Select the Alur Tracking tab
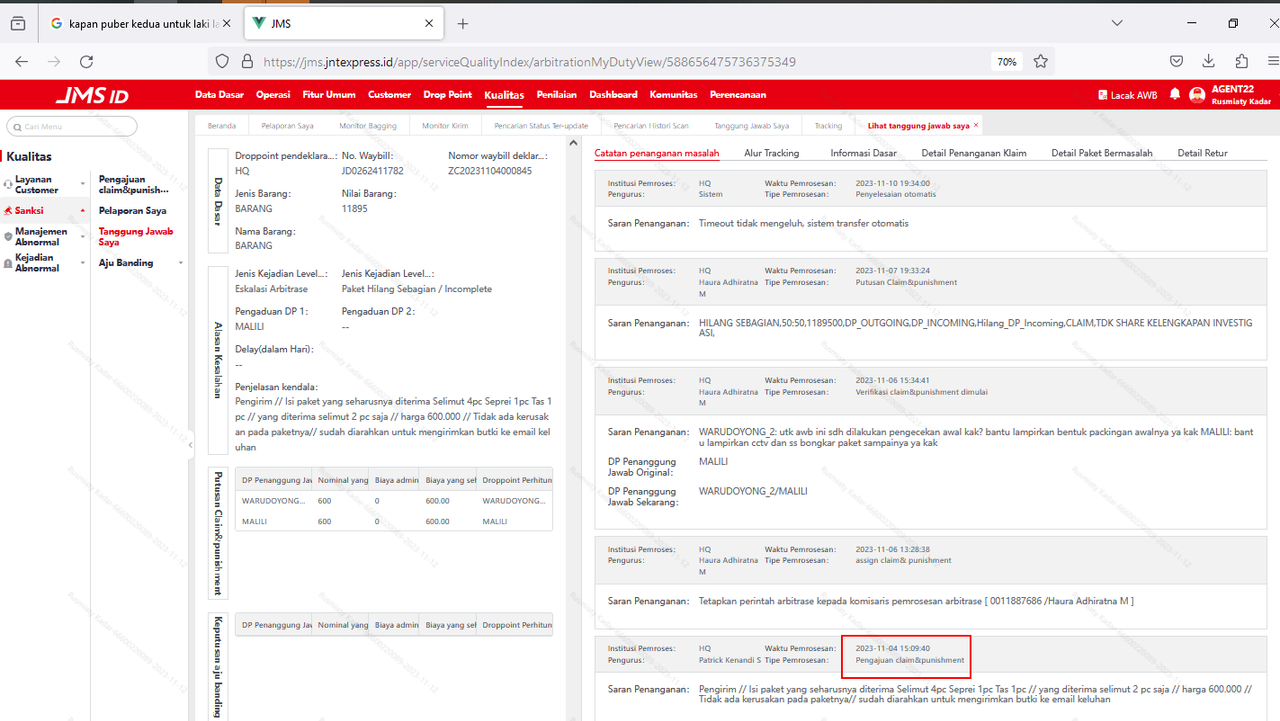 tap(771, 153)
